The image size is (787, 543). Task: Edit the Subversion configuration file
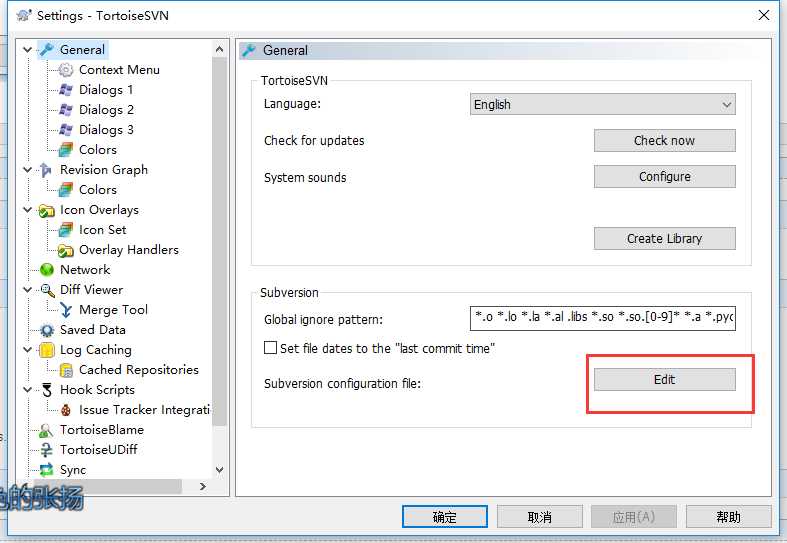coord(665,379)
